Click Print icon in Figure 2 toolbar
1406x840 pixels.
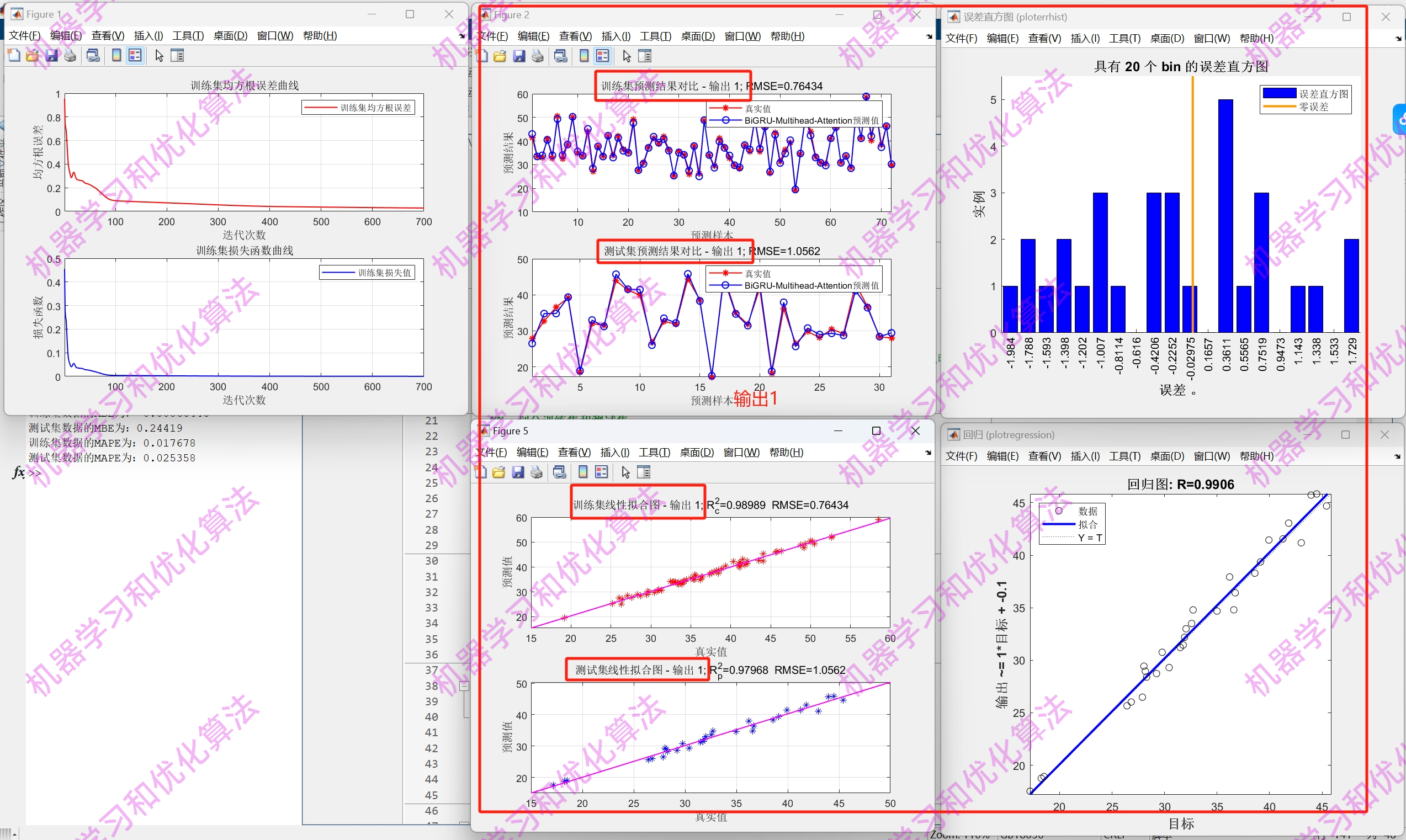click(538, 56)
